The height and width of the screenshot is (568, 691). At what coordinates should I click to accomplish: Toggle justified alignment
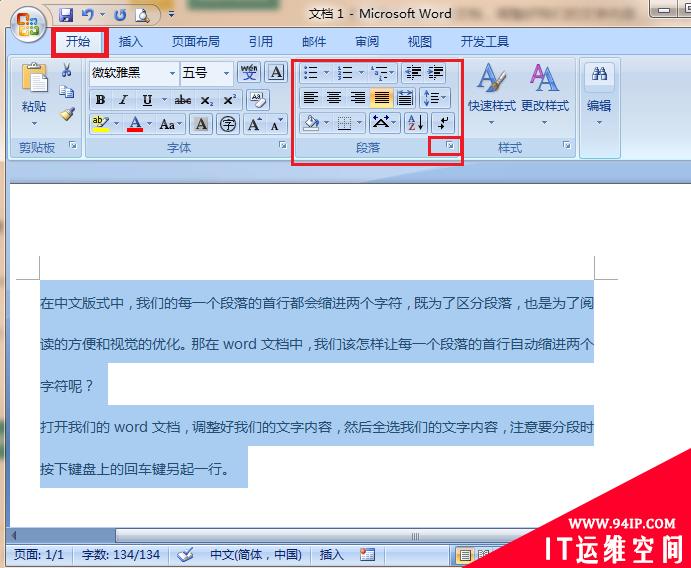pos(382,97)
